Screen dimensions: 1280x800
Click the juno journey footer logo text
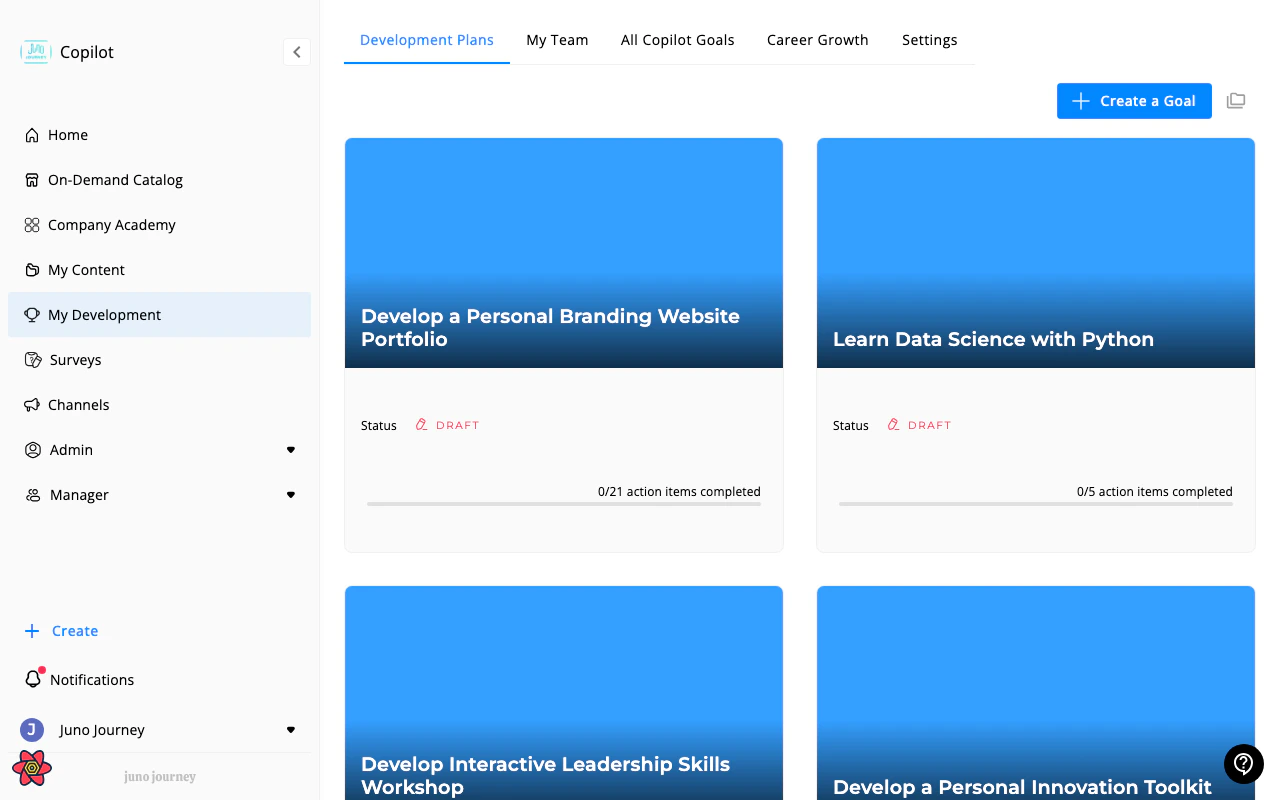[x=160, y=777]
